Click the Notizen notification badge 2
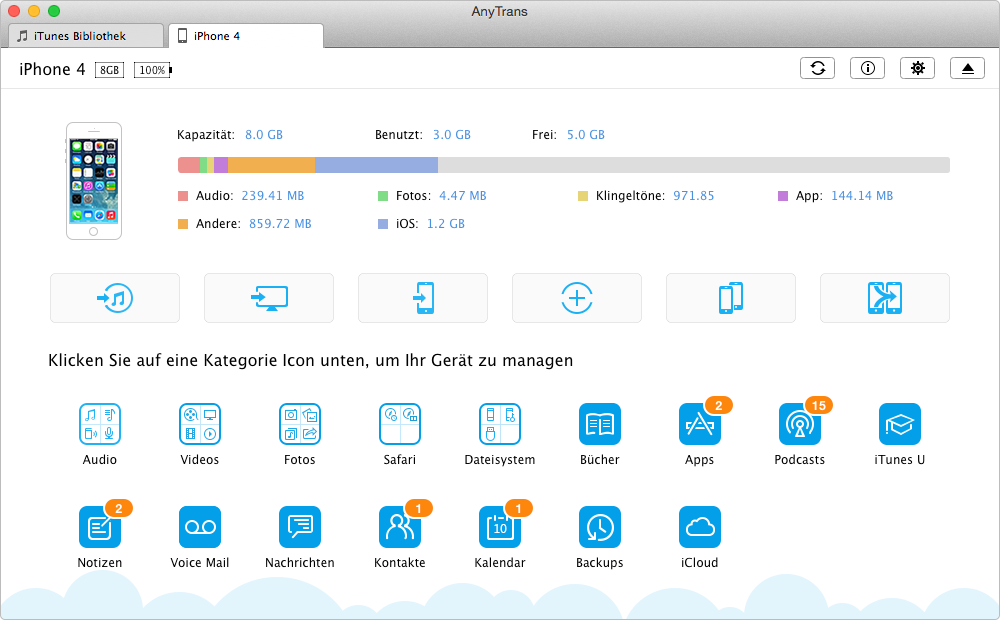 click(119, 508)
